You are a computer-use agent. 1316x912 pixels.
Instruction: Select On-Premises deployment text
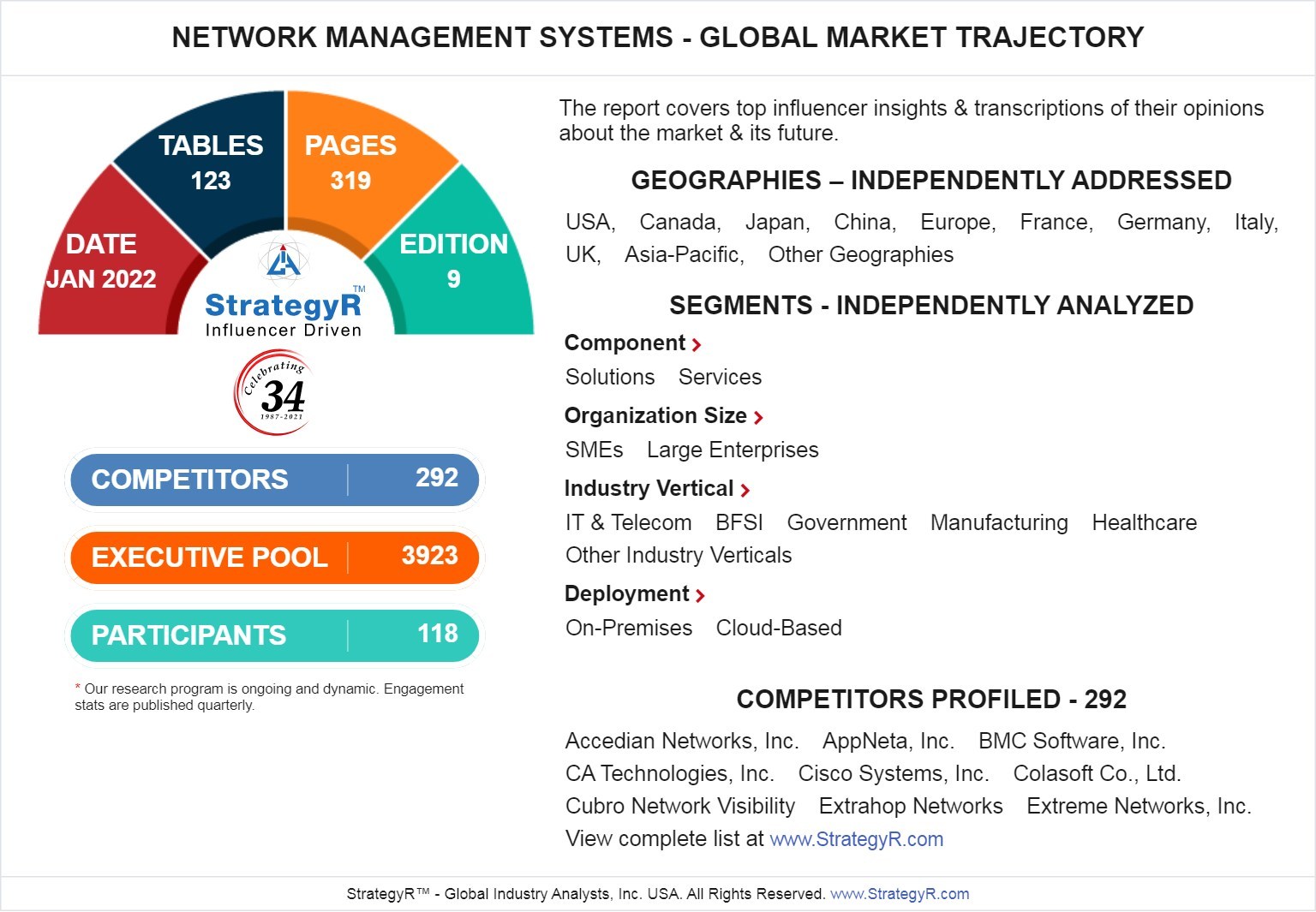(629, 629)
